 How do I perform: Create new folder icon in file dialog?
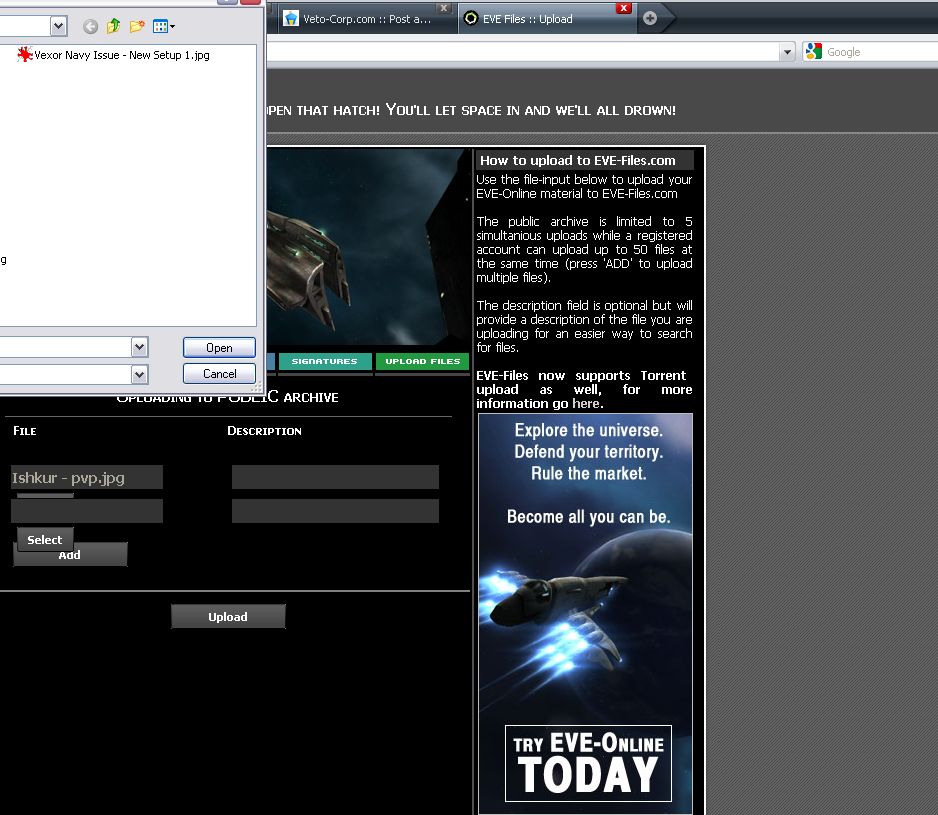pos(137,26)
